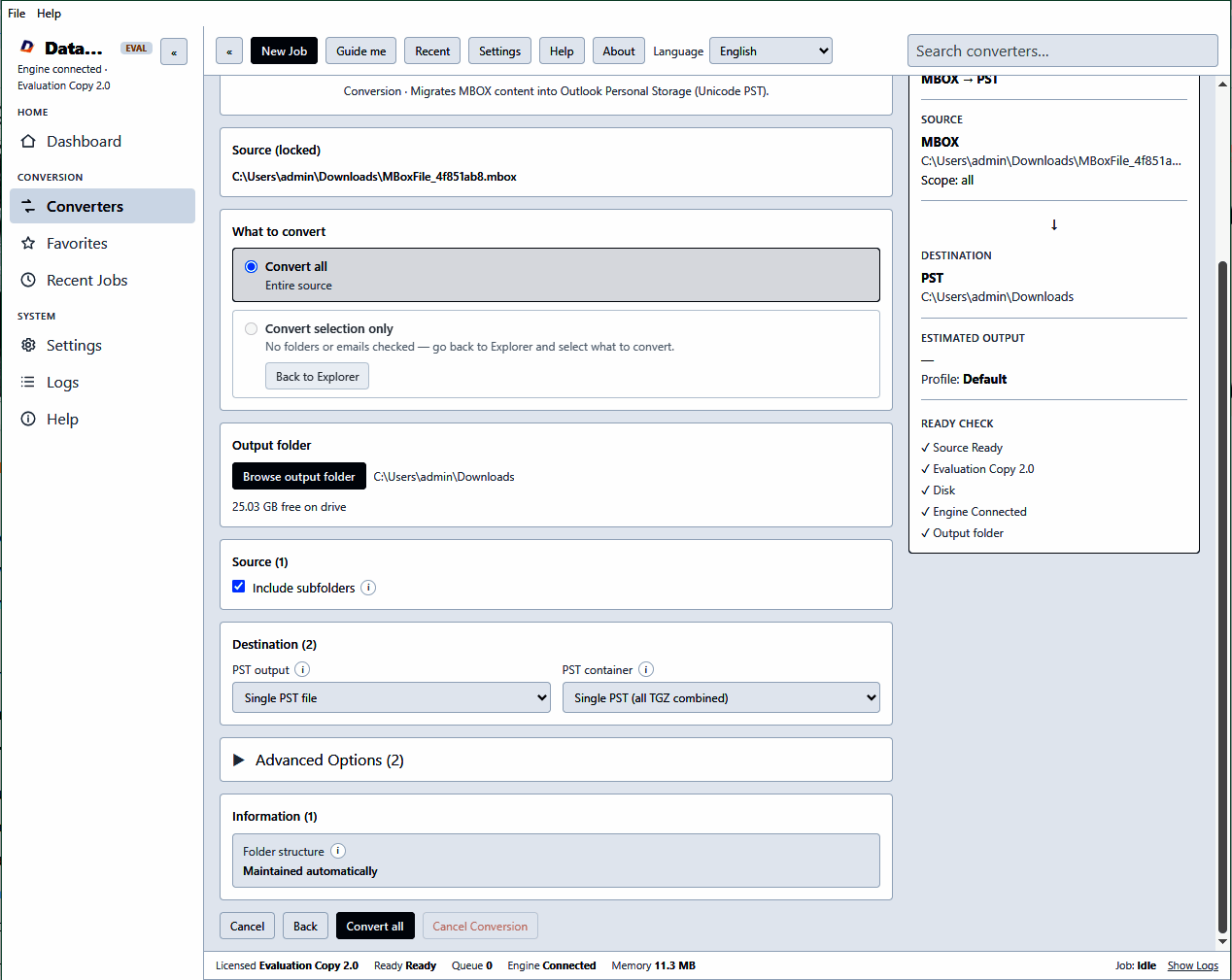Uncheck the Include subfolders checkbox
1232x980 pixels.
click(239, 587)
